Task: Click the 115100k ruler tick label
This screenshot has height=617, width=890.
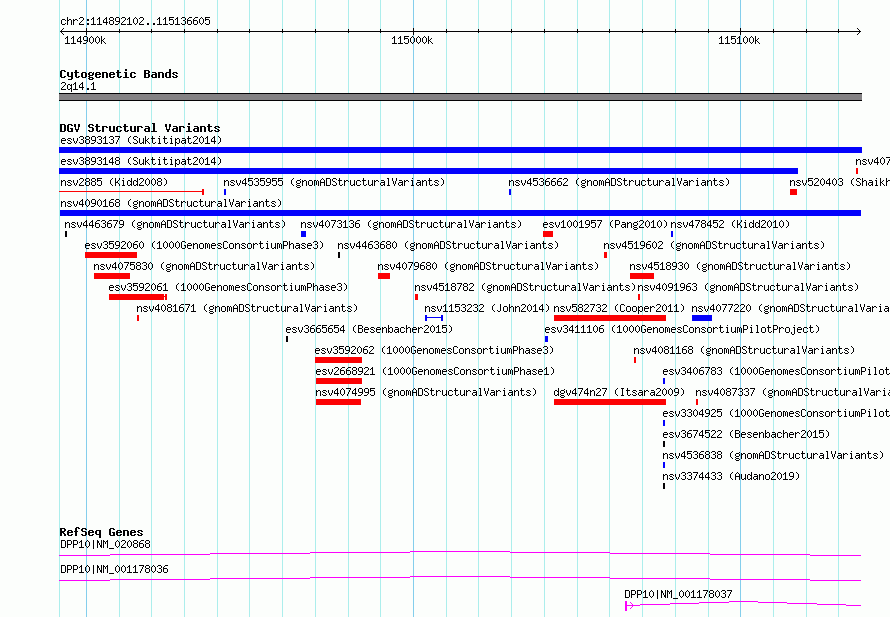Action: point(739,40)
